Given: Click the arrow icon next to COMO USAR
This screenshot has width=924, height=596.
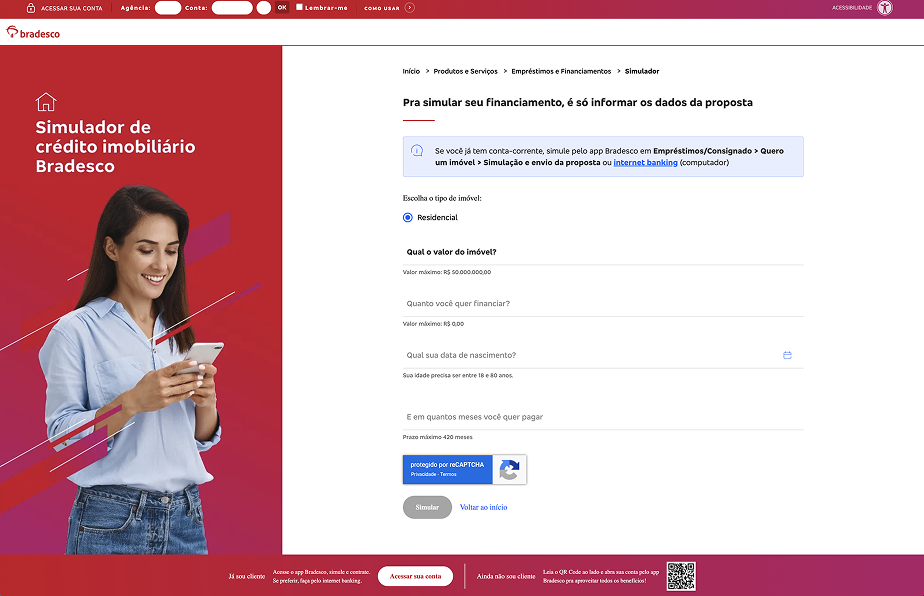Looking at the screenshot, I should (x=410, y=8).
